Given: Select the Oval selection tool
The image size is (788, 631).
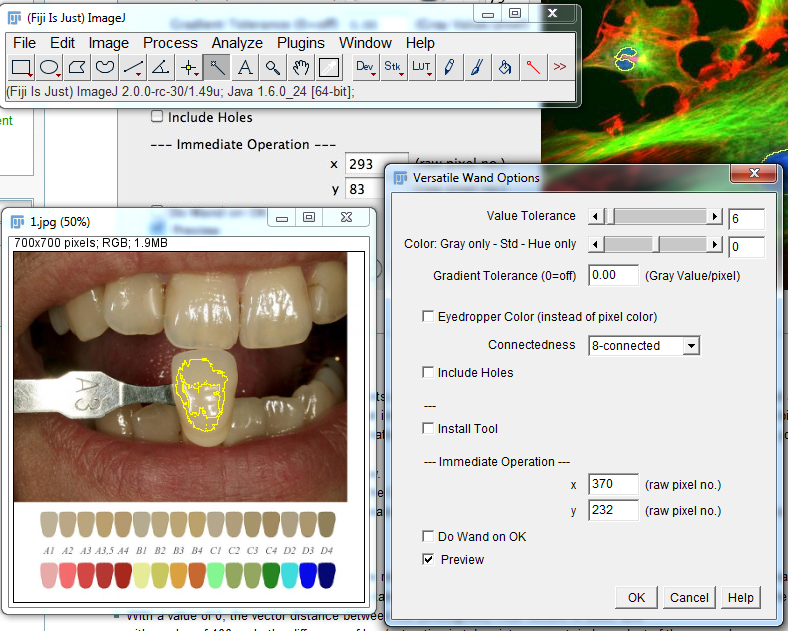Looking at the screenshot, I should click(49, 67).
